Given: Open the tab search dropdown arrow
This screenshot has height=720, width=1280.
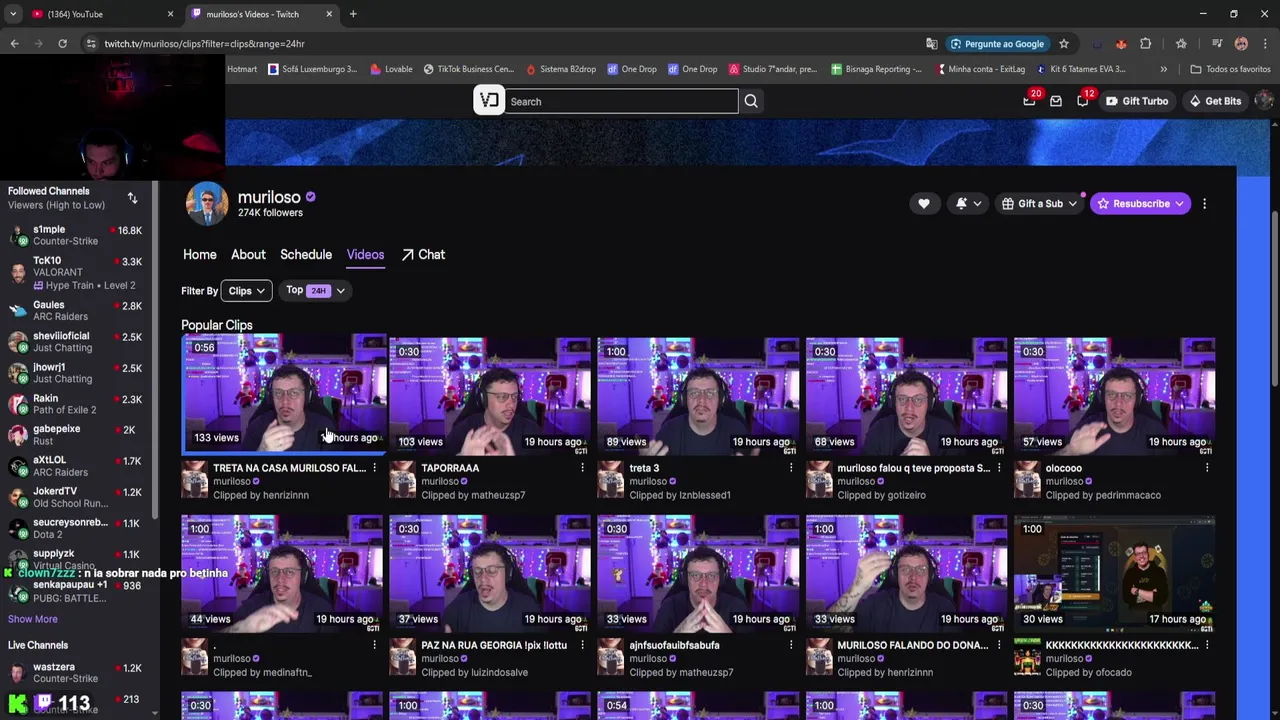Looking at the screenshot, I should (13, 14).
